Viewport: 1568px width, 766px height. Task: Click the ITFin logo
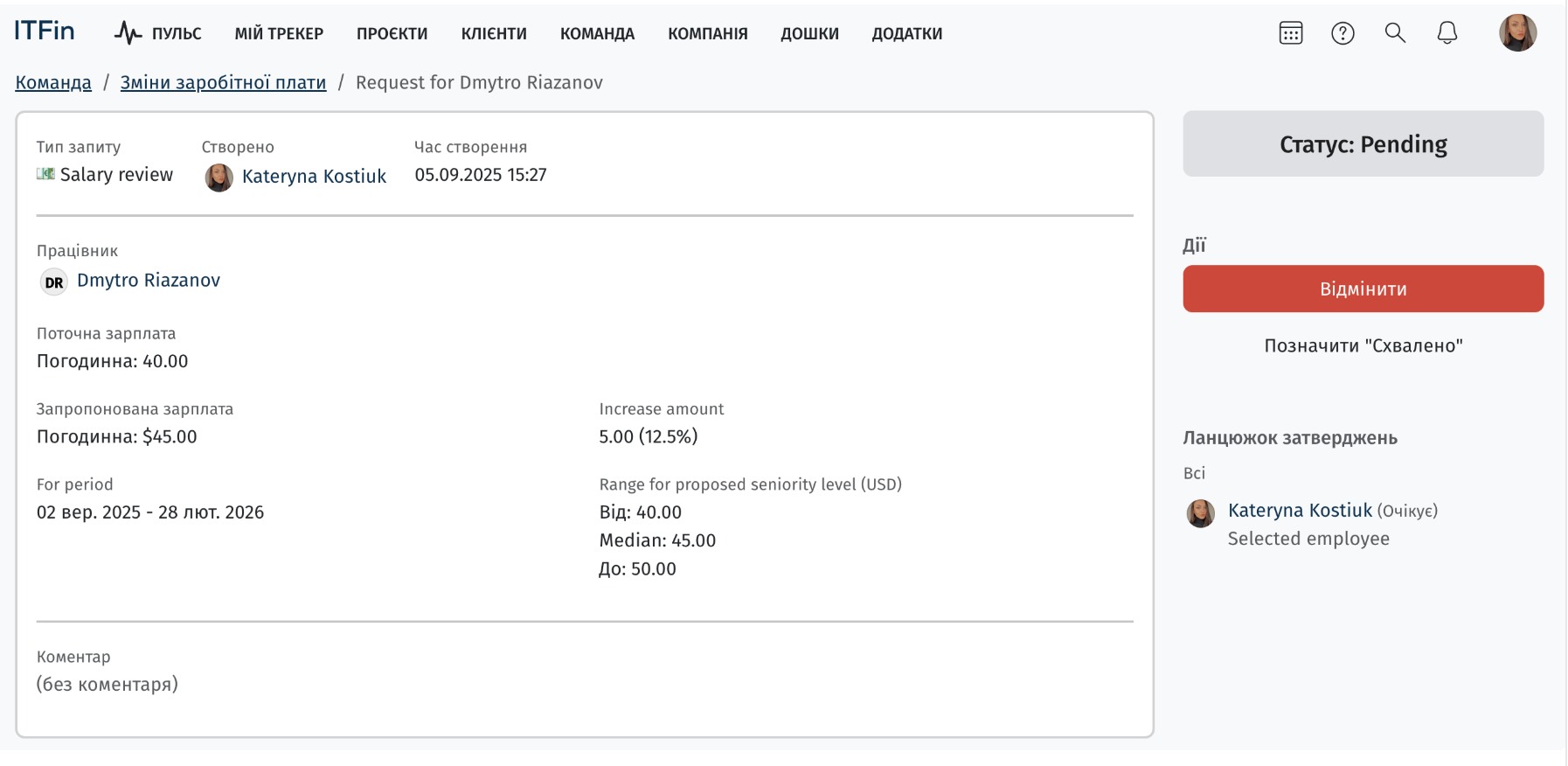45,31
